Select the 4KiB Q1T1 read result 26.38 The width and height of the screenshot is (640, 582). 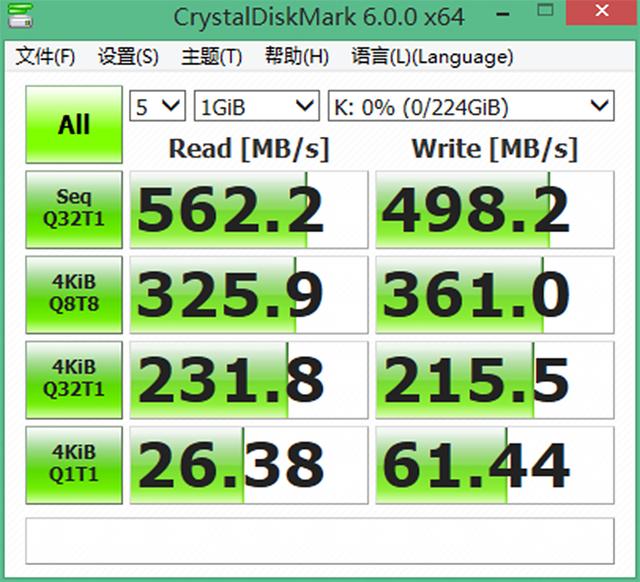(249, 465)
